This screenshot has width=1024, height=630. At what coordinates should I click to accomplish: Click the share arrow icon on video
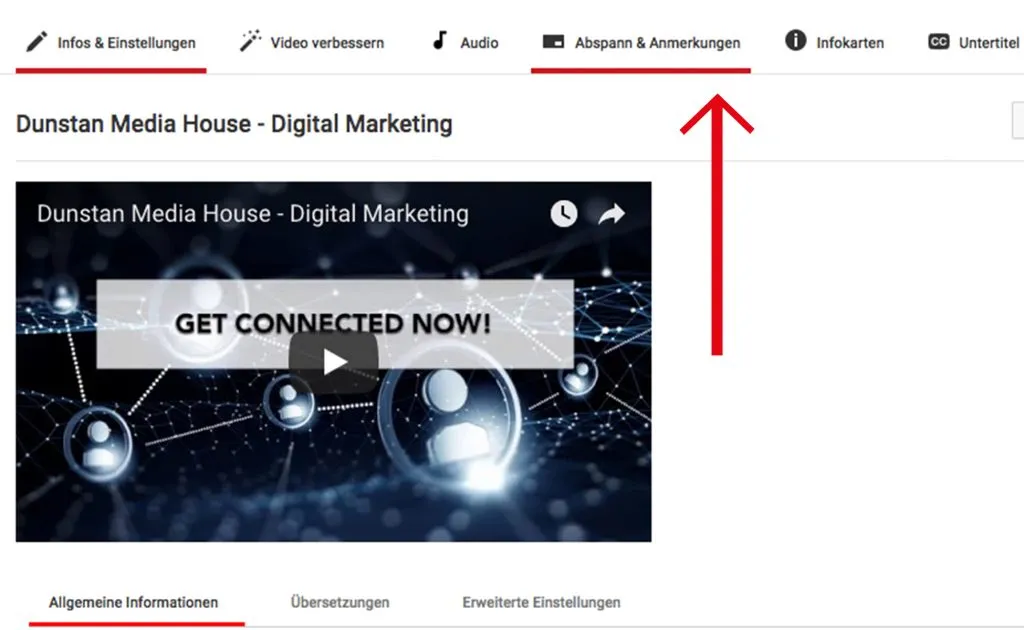pyautogui.click(x=611, y=213)
